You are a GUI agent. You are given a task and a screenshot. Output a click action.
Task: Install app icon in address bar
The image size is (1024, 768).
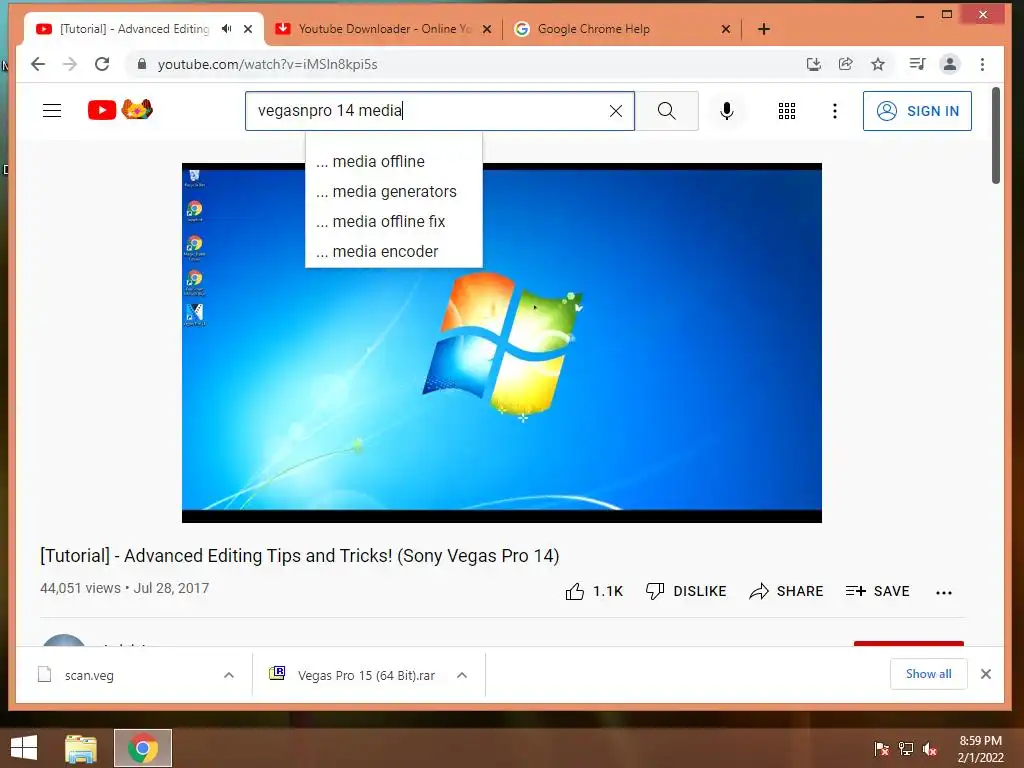coord(813,64)
